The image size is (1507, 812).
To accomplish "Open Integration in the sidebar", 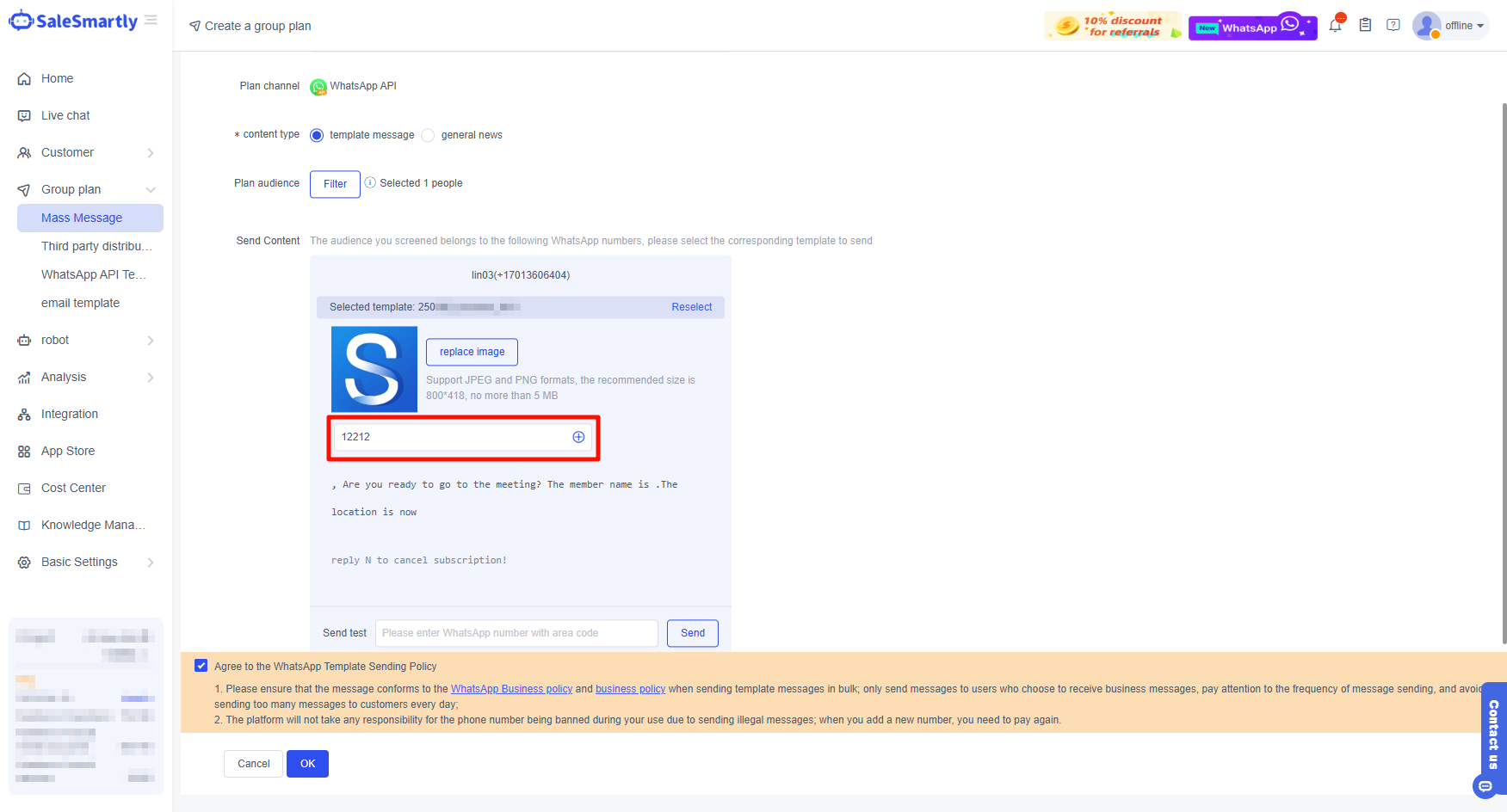I will (x=70, y=414).
